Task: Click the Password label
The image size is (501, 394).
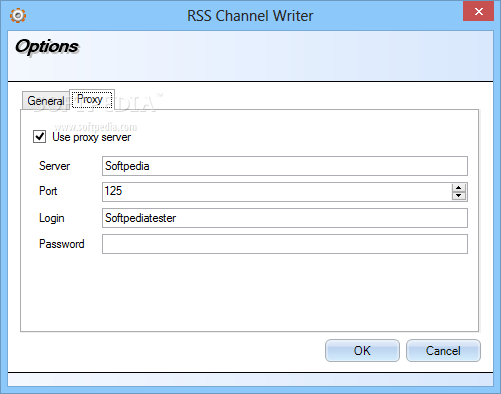Action: [x=62, y=244]
